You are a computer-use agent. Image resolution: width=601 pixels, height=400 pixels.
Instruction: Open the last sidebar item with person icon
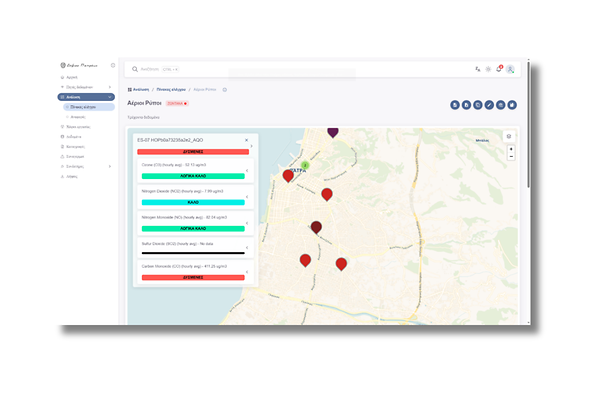tap(69, 176)
